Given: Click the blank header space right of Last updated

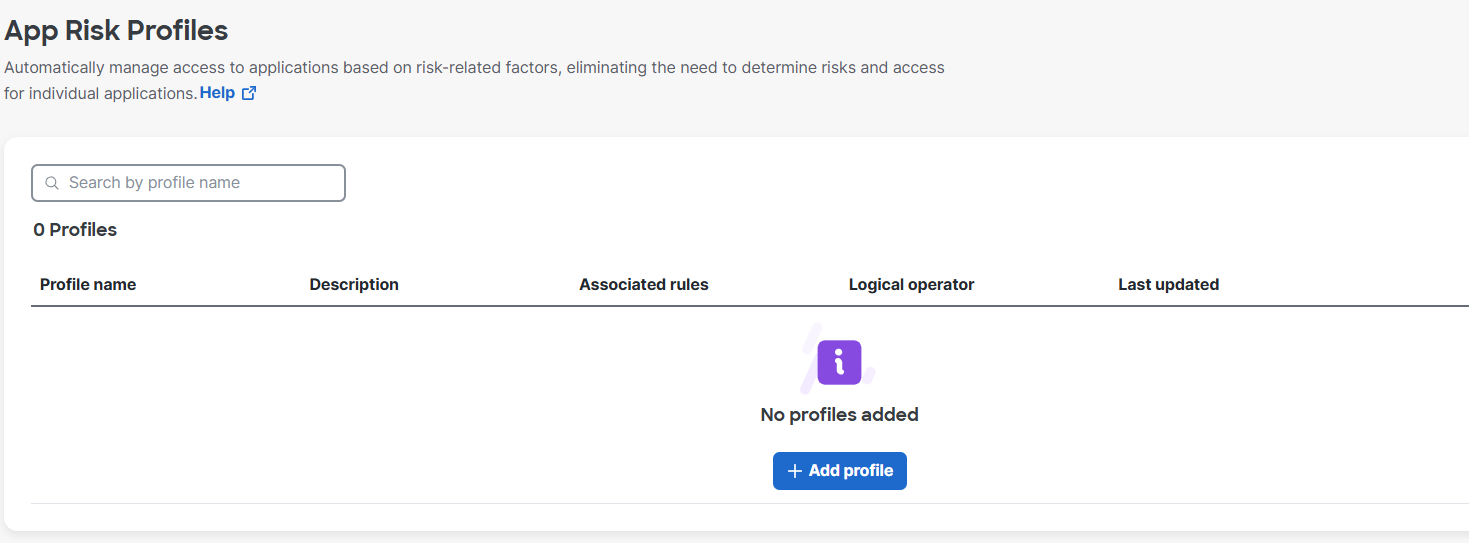Looking at the screenshot, I should [x=1350, y=284].
